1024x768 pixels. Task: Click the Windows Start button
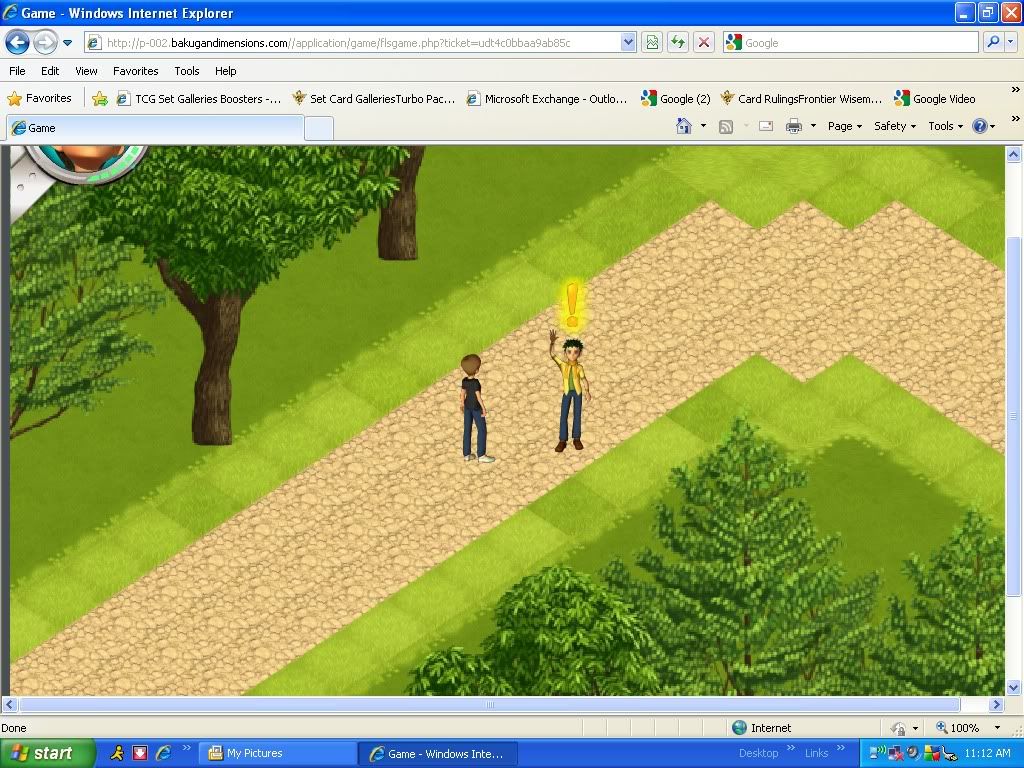46,753
